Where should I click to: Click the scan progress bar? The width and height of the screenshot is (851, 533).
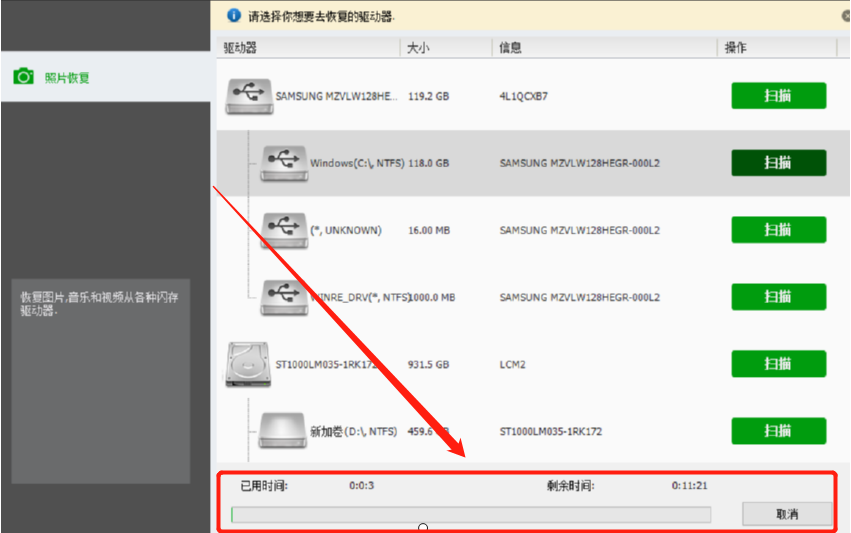(x=471, y=514)
